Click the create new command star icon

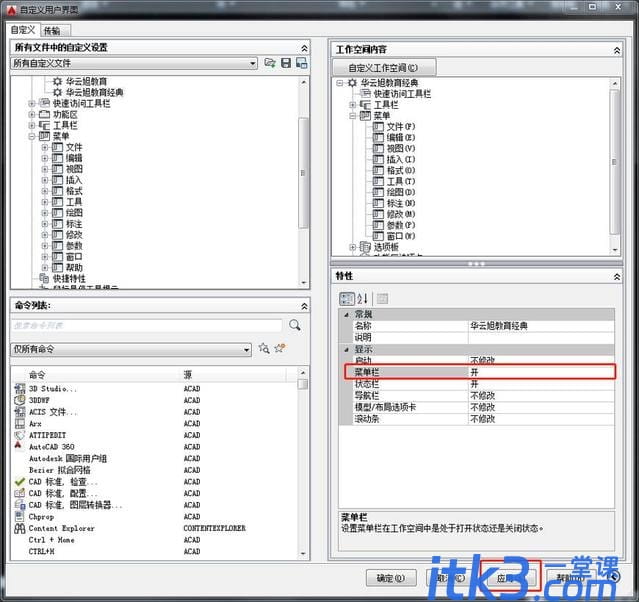point(280,348)
